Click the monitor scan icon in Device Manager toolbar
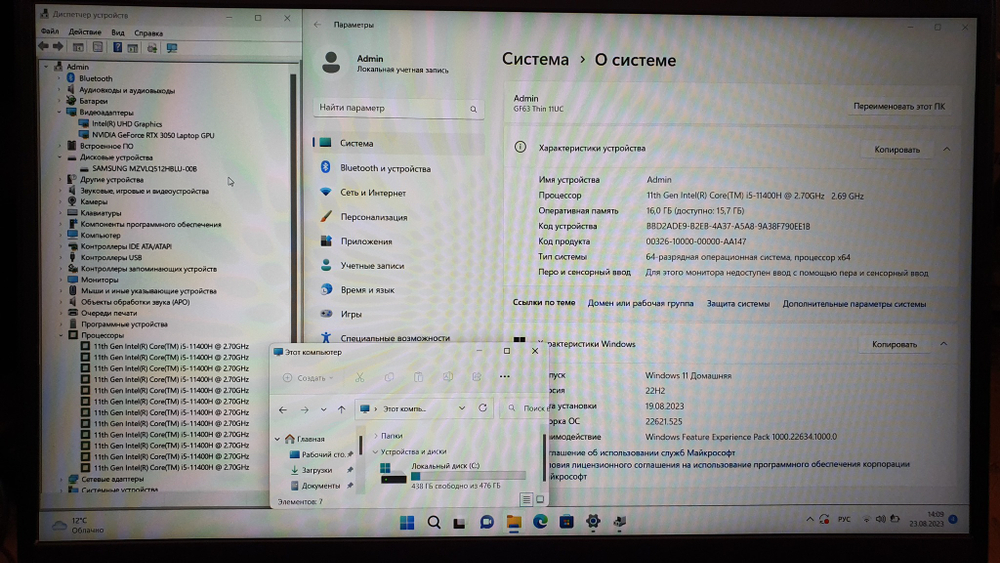This screenshot has width=1000, height=563. click(172, 48)
